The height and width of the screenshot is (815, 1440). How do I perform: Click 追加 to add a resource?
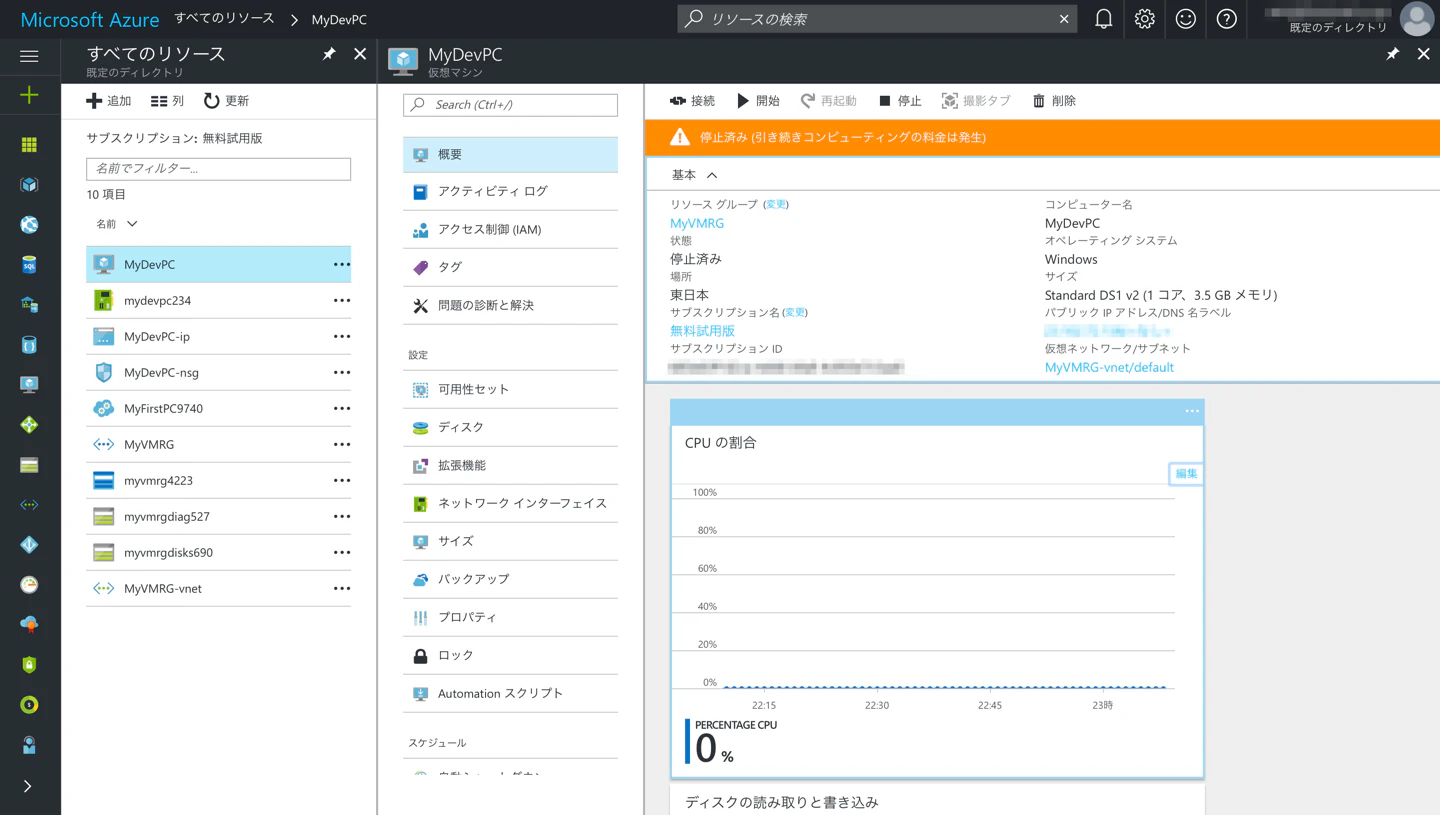pos(109,101)
